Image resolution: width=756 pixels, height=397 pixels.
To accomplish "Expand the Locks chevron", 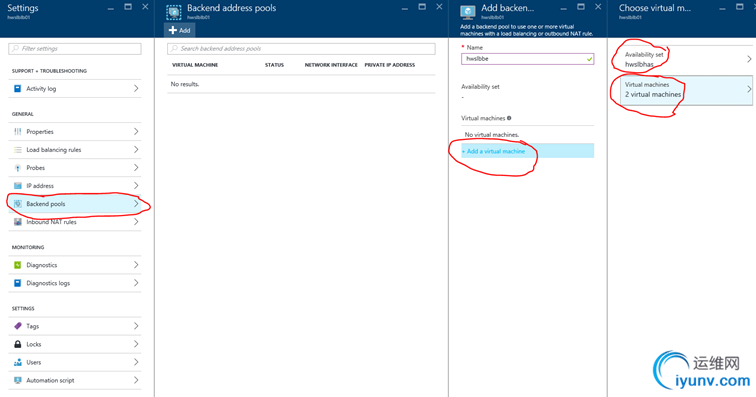I will [x=136, y=344].
